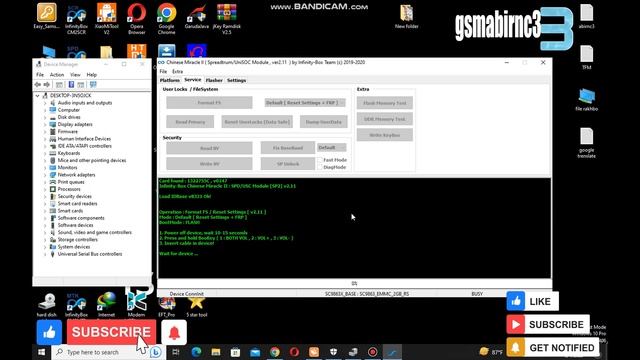Click the Opera icon in the taskbar
The height and width of the screenshot is (360, 640).
coord(294,352)
